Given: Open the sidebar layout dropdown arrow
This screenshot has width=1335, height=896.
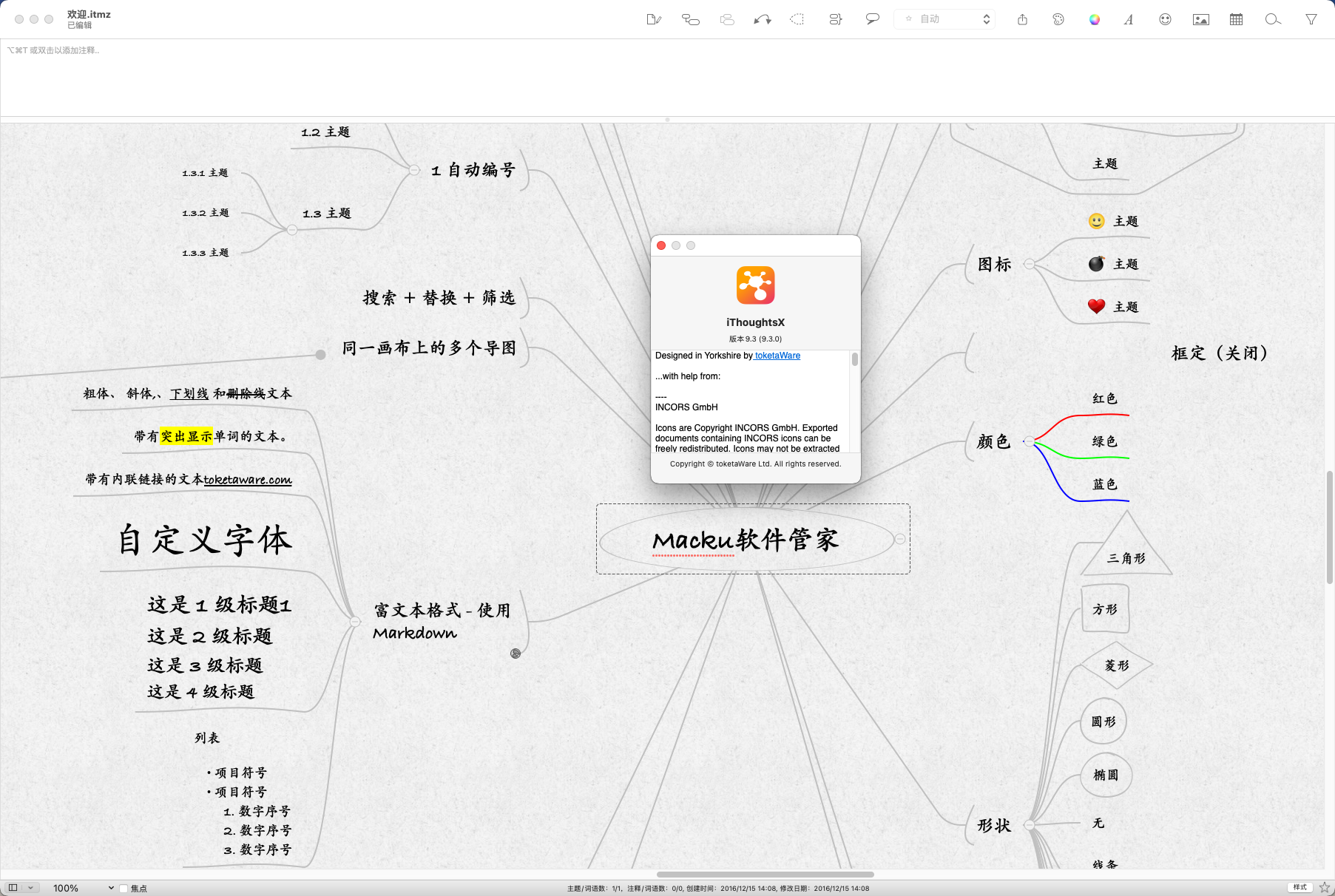Looking at the screenshot, I should point(30,888).
